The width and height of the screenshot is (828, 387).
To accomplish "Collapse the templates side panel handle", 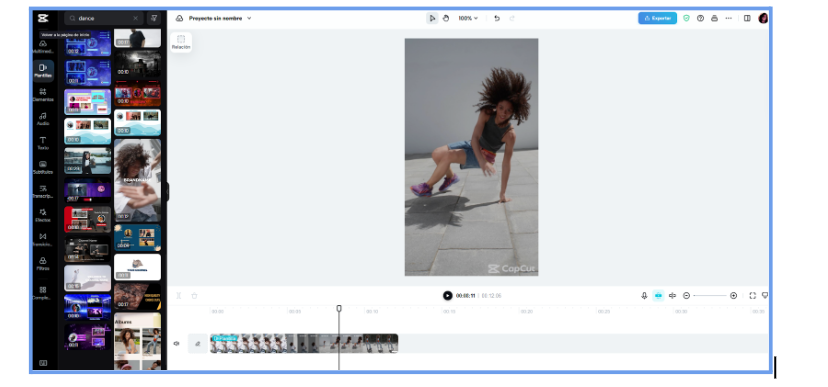I will point(167,192).
